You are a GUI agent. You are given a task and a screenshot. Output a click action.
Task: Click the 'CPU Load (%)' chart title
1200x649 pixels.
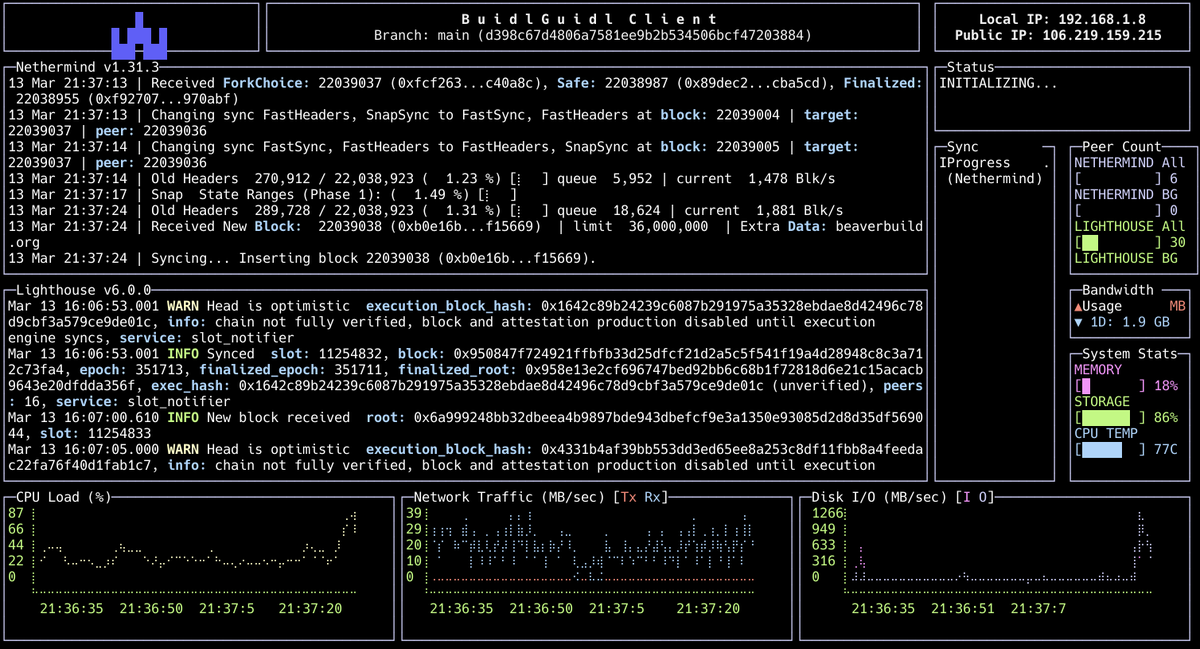pos(63,497)
